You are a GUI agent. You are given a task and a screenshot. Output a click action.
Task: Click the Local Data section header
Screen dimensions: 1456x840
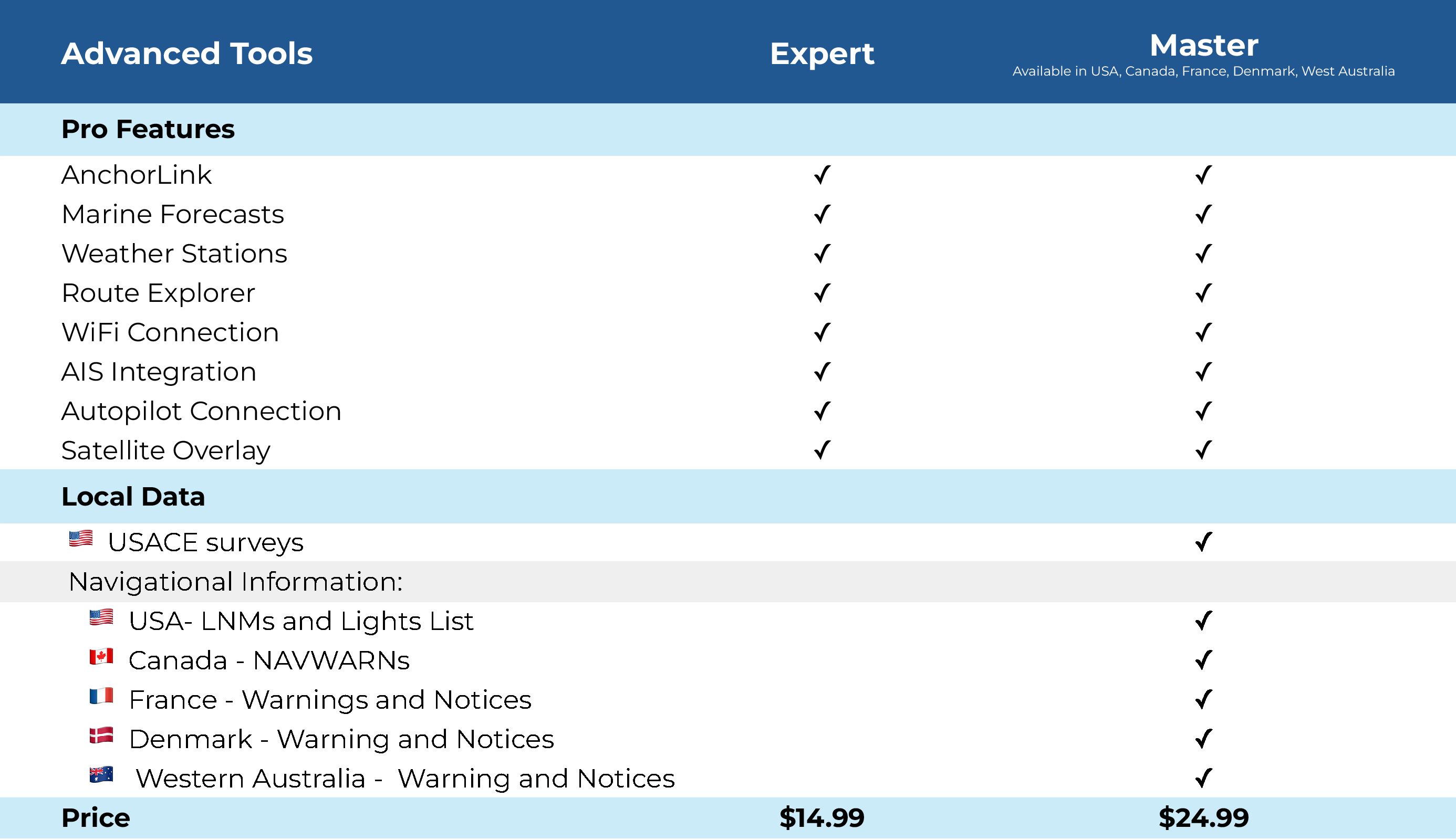tap(133, 497)
